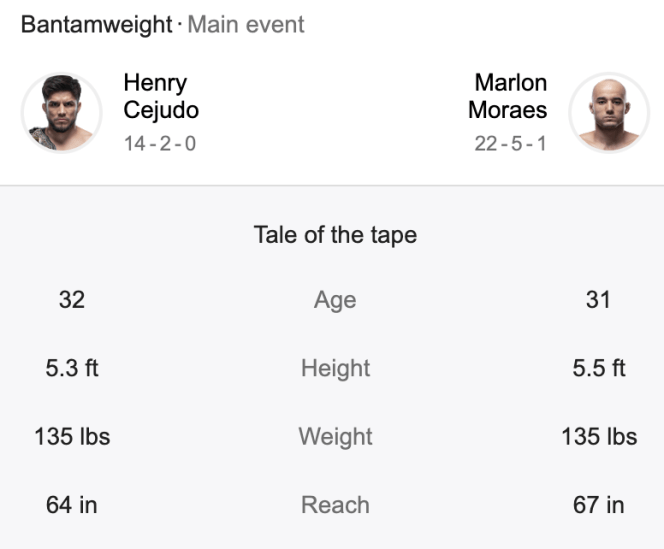Select the 14-2-0 record text

[160, 143]
